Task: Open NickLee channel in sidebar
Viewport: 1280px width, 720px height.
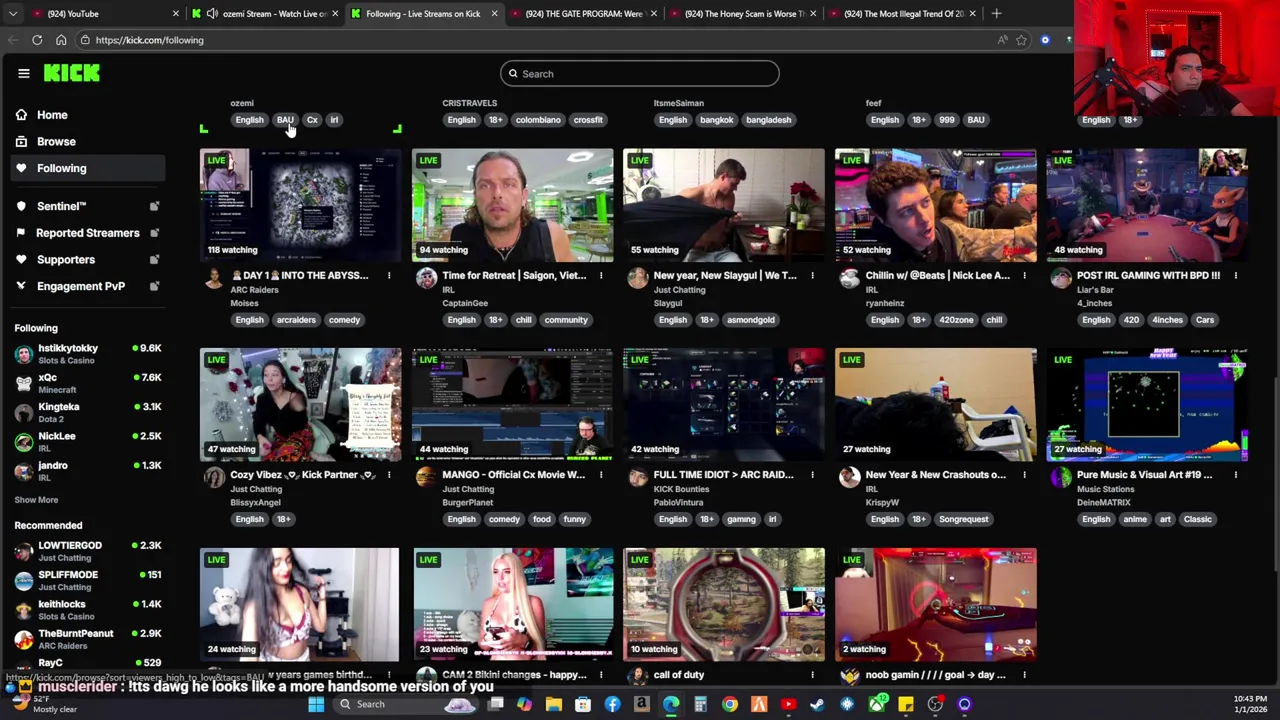Action: 88,441
